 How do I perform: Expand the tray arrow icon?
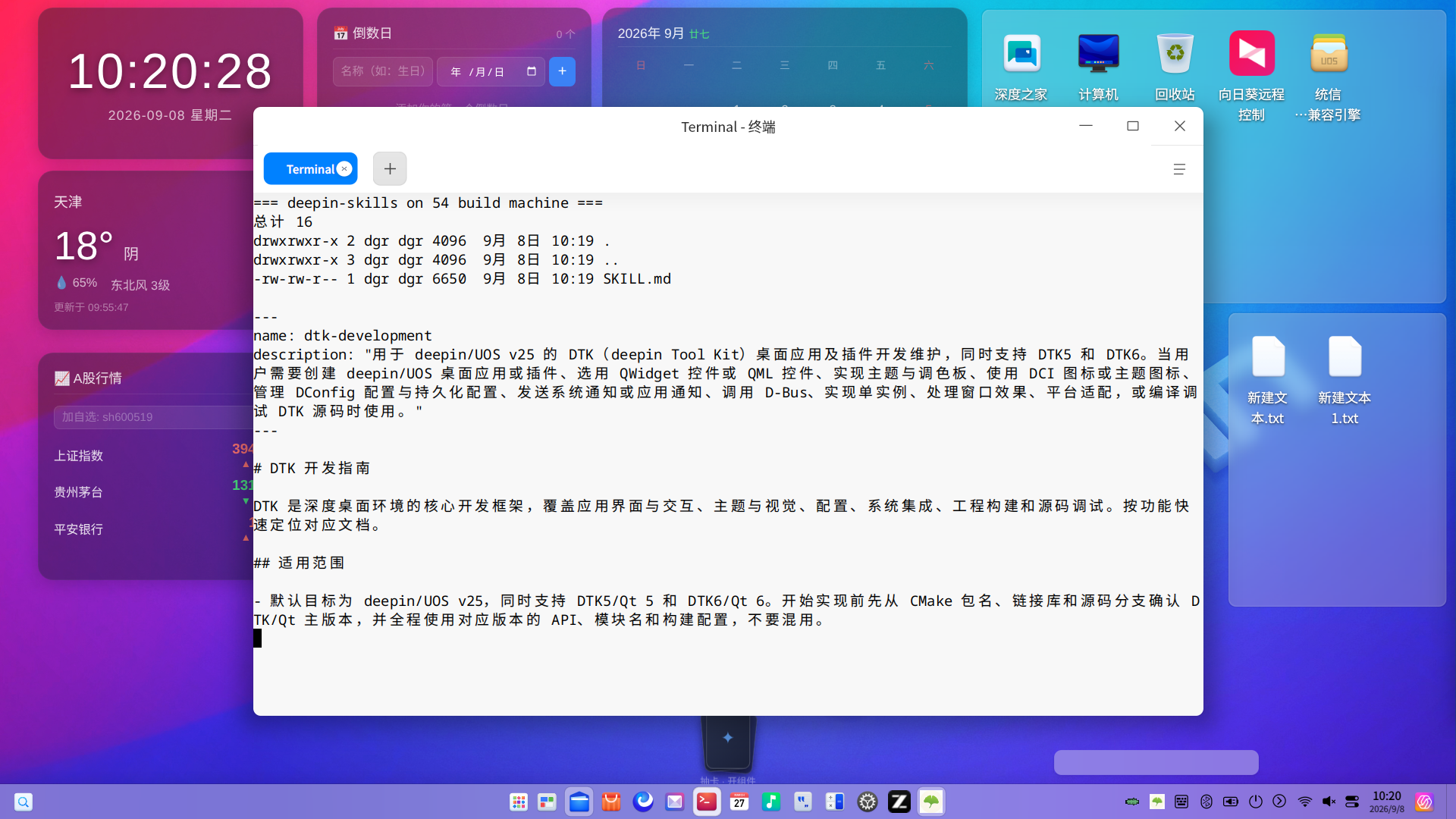(1279, 802)
